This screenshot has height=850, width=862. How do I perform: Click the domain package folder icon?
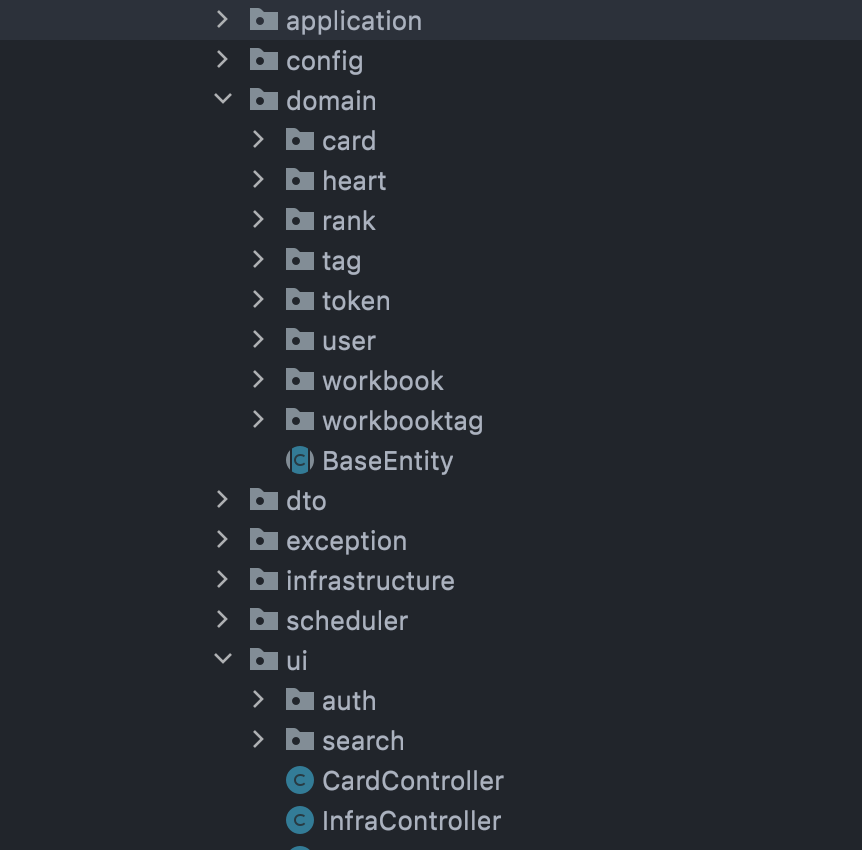click(x=264, y=100)
